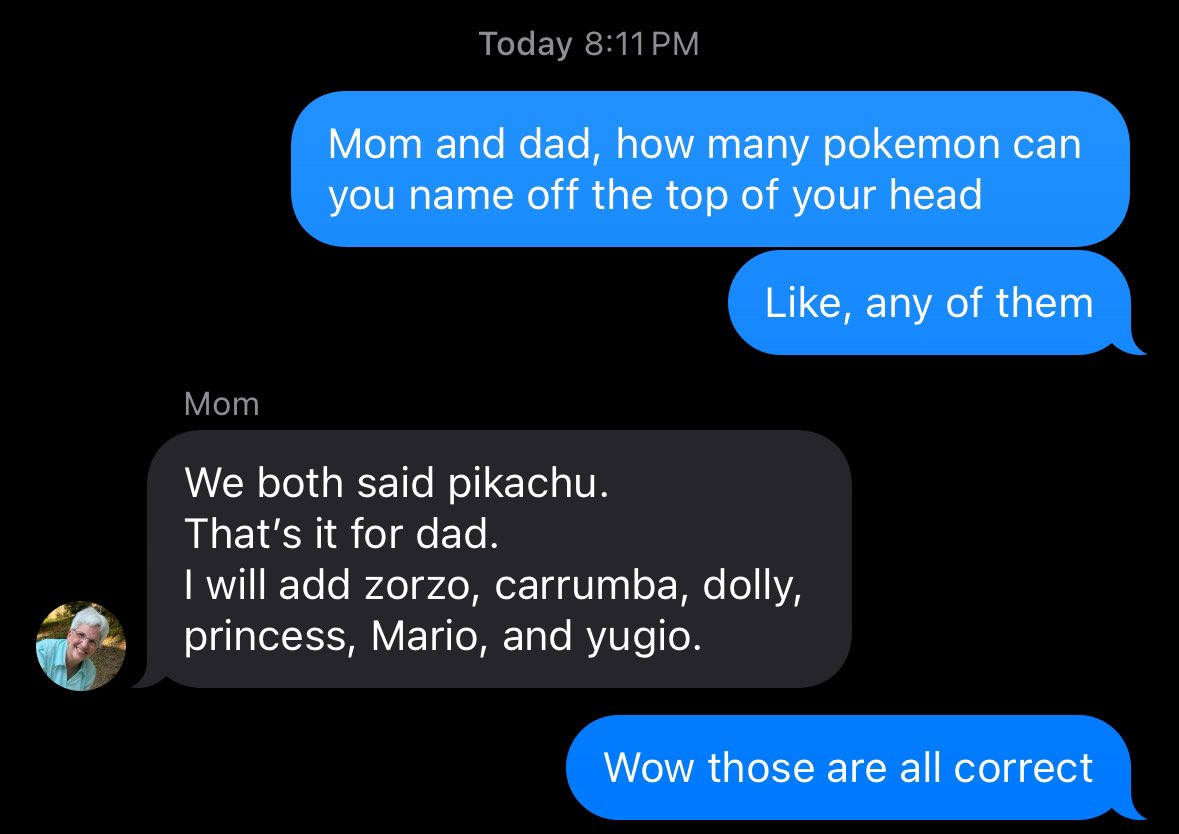
Task: Select the "Mom and dad, how many pokemon" bubble
Action: pos(710,169)
